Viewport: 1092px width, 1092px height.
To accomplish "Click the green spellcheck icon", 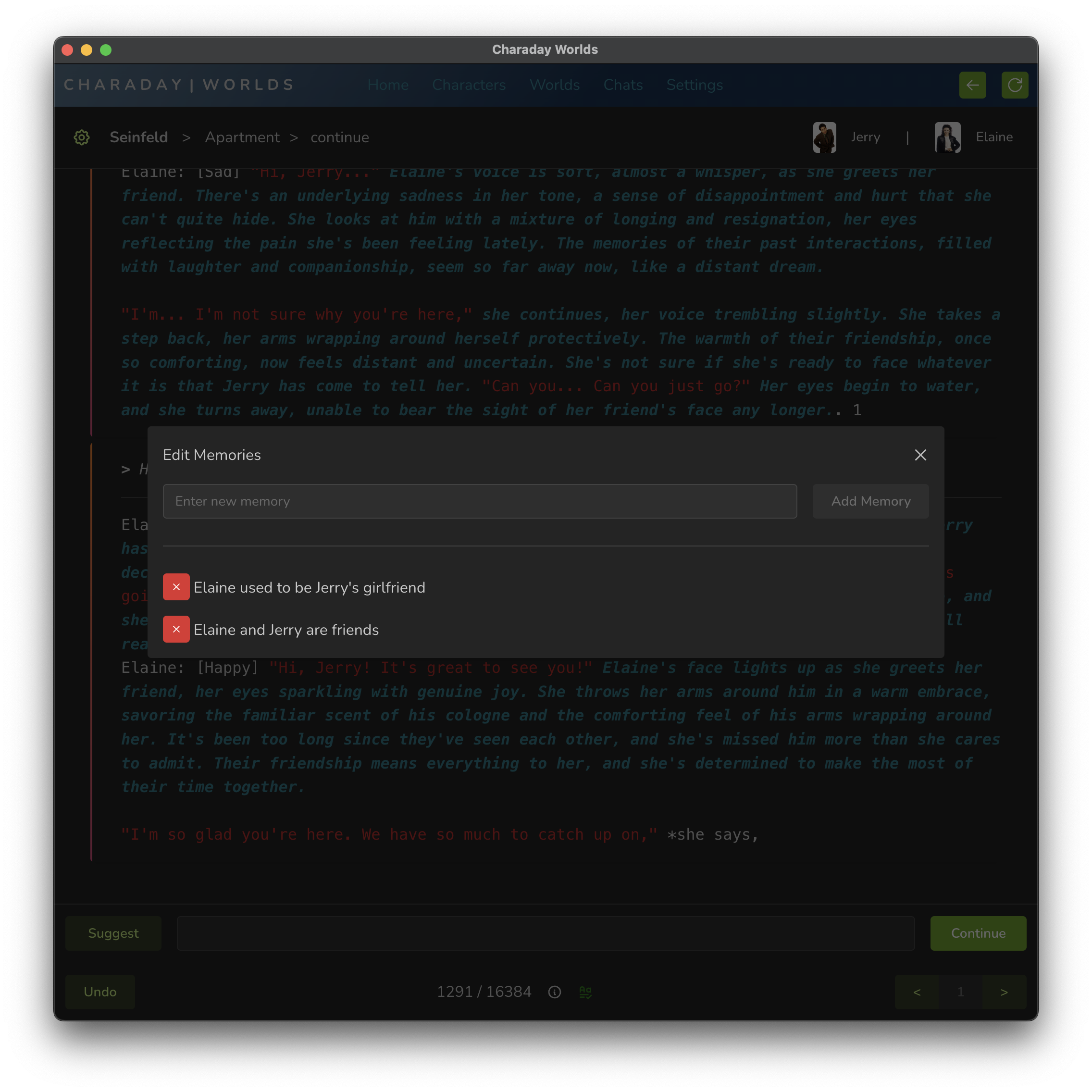I will tap(585, 993).
